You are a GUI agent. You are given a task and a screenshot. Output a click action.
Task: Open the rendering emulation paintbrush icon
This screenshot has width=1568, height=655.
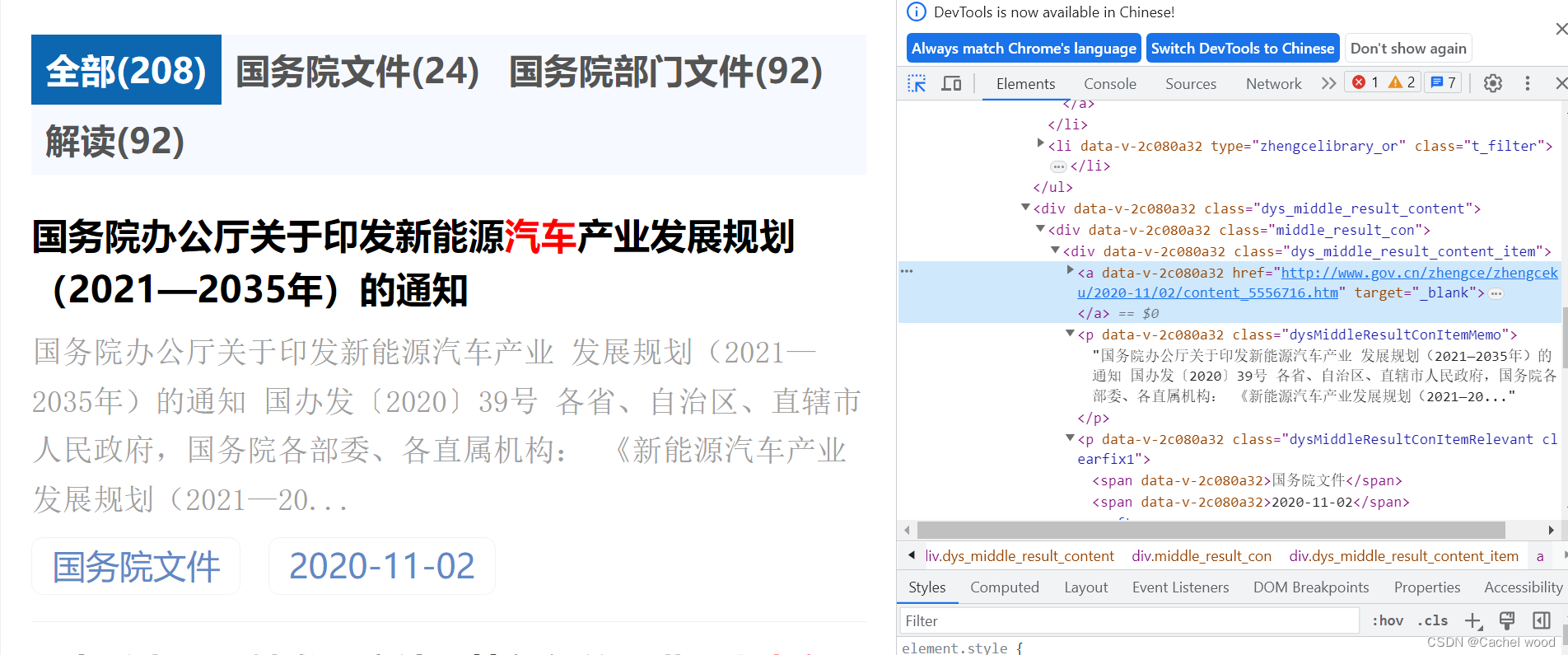coord(1507,620)
